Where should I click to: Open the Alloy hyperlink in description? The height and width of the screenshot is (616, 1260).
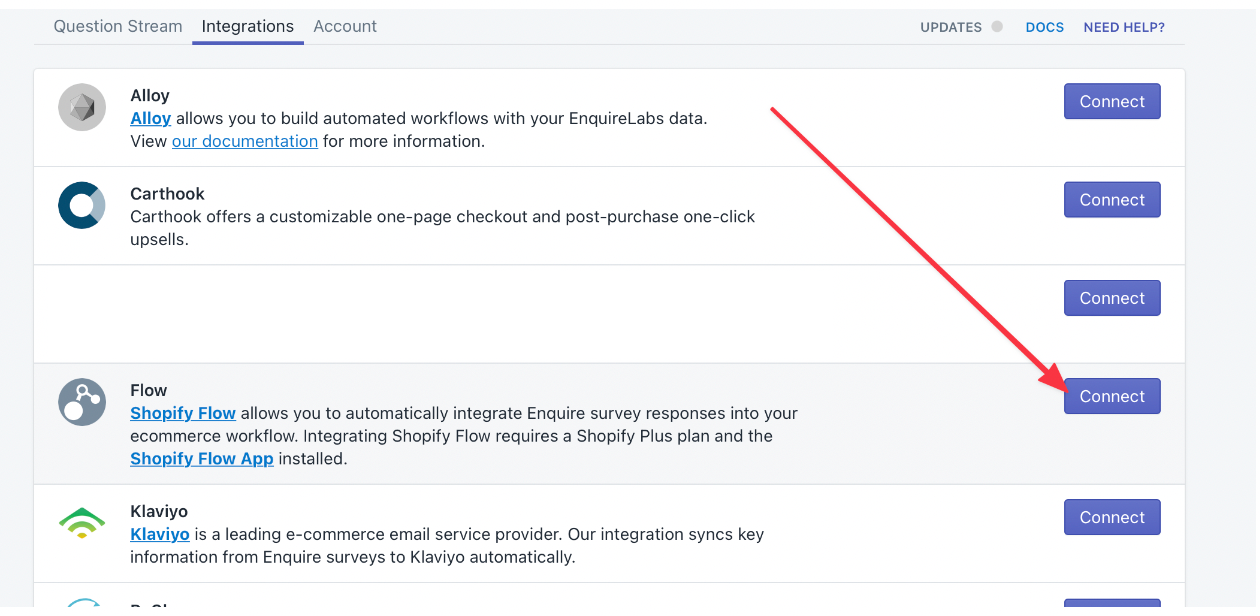coord(151,118)
